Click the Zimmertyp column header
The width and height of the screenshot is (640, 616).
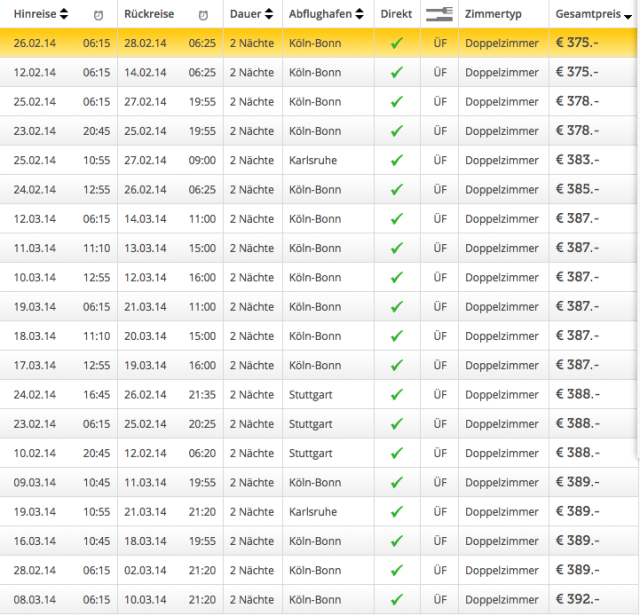[493, 14]
